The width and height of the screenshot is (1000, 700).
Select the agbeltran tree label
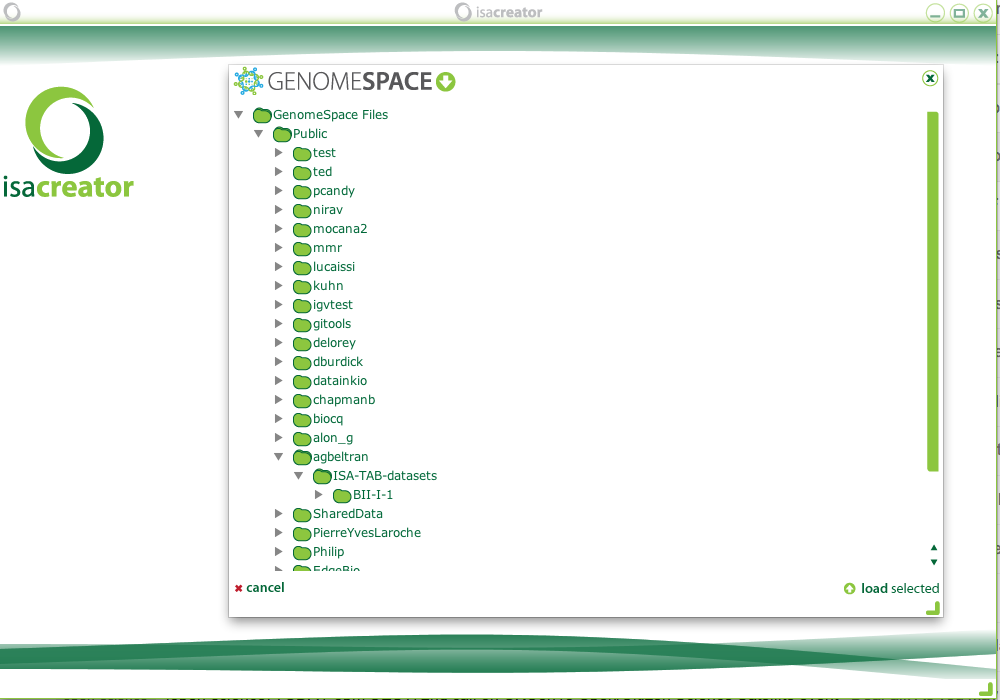coord(341,457)
